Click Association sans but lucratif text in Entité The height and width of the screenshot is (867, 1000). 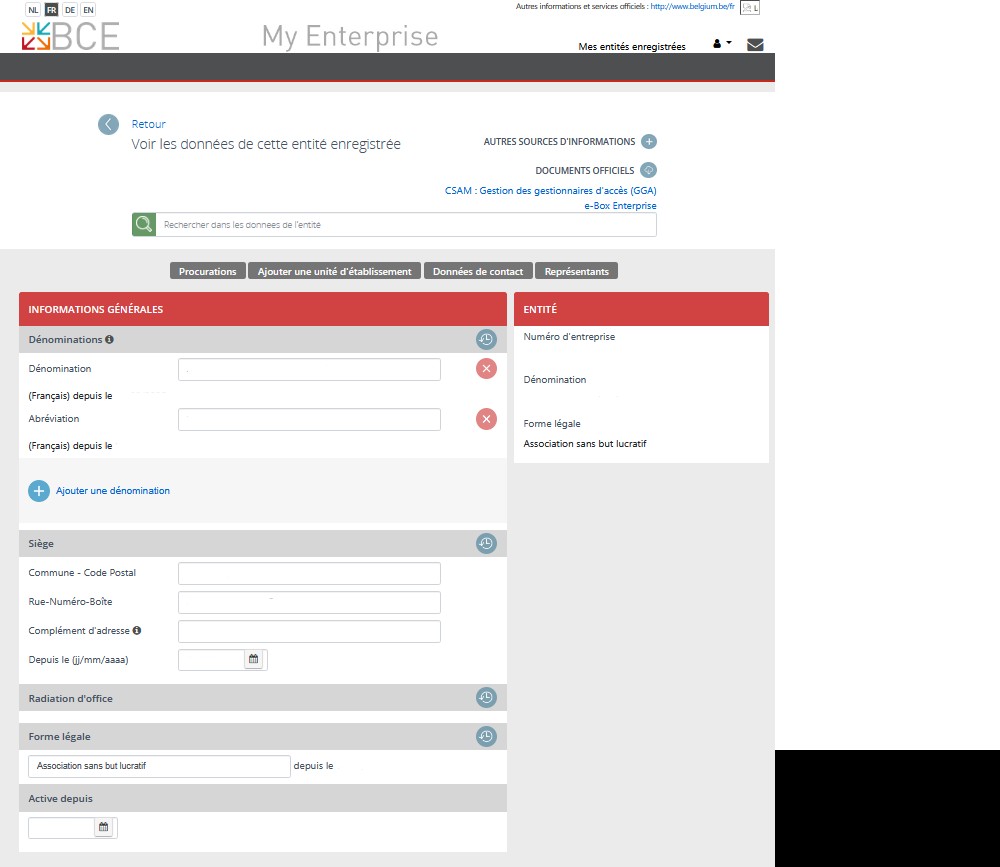point(585,443)
